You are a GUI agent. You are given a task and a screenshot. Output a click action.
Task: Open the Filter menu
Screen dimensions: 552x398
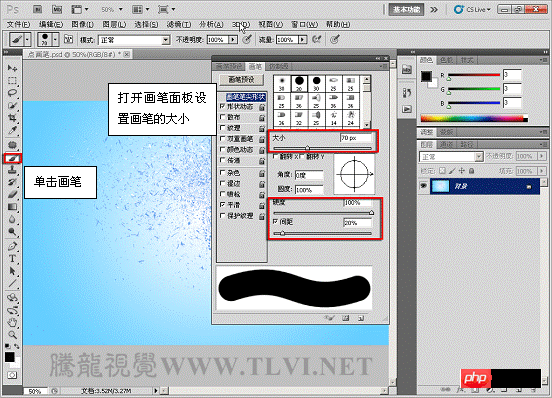click(x=179, y=24)
